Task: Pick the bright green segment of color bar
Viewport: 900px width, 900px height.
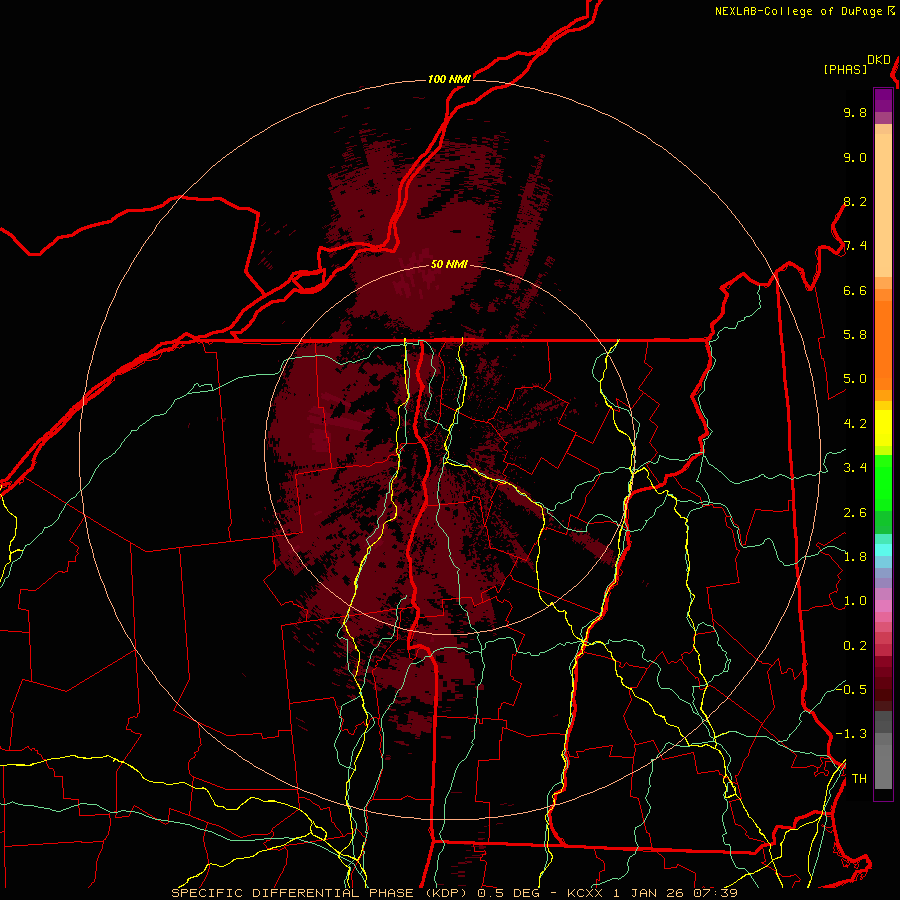Action: pyautogui.click(x=883, y=482)
